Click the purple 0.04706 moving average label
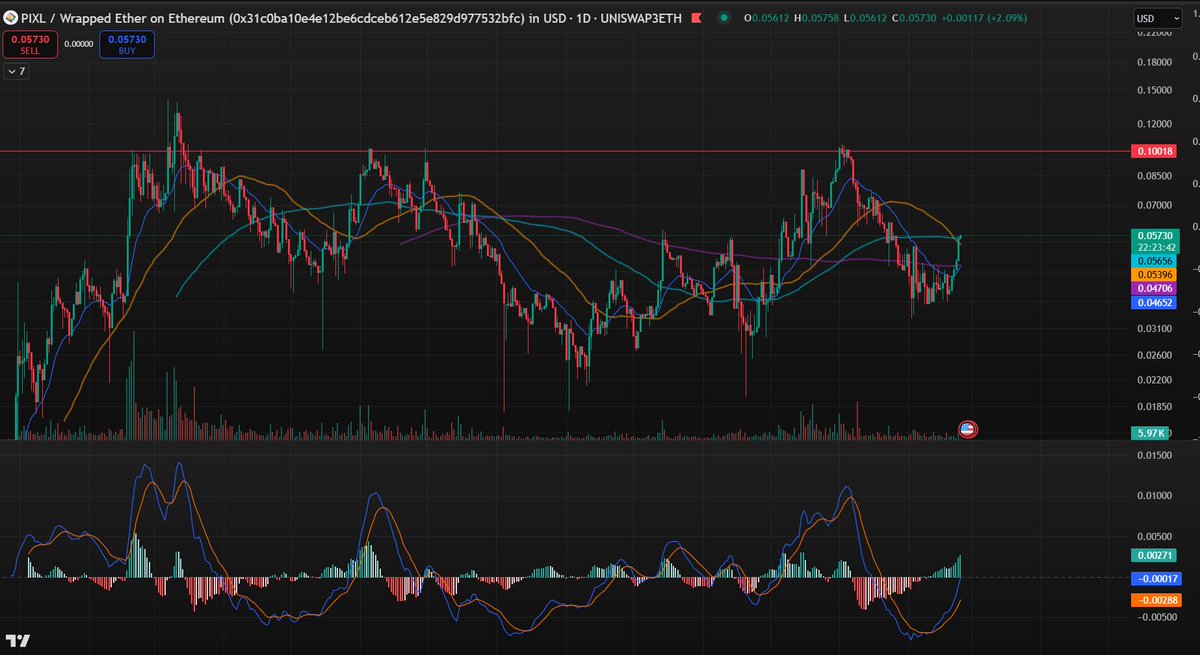Screen dimensions: 1200x655 pyautogui.click(x=1153, y=288)
